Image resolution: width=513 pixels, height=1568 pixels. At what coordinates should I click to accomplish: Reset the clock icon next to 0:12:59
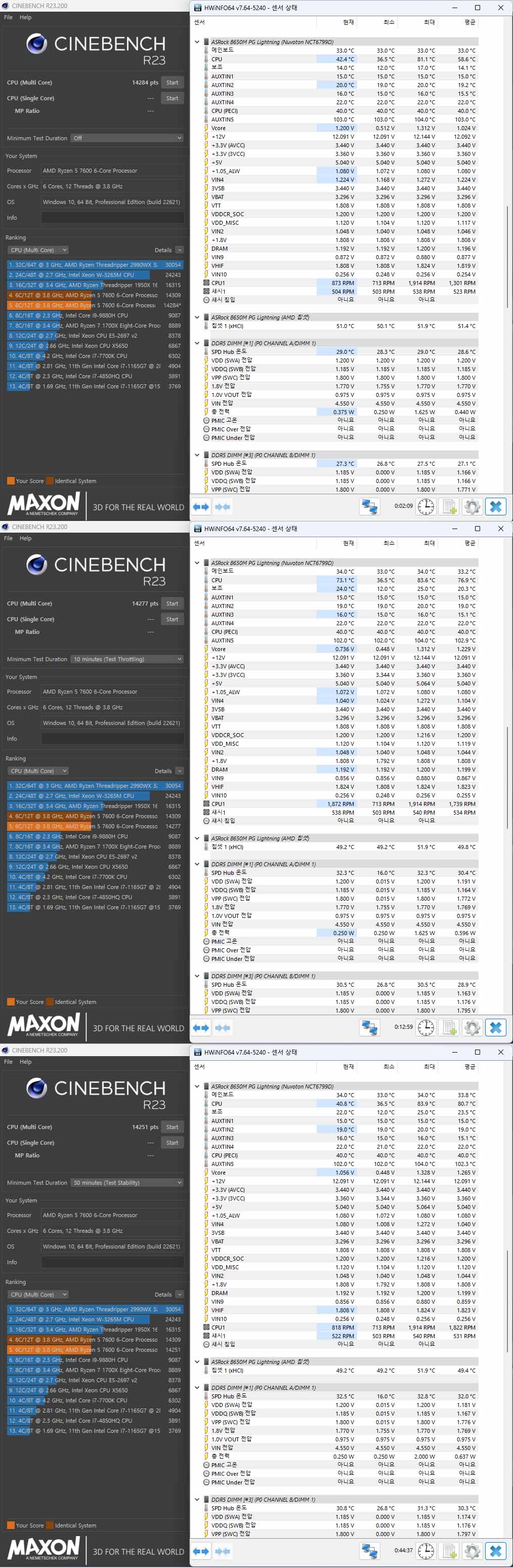pyautogui.click(x=426, y=1027)
